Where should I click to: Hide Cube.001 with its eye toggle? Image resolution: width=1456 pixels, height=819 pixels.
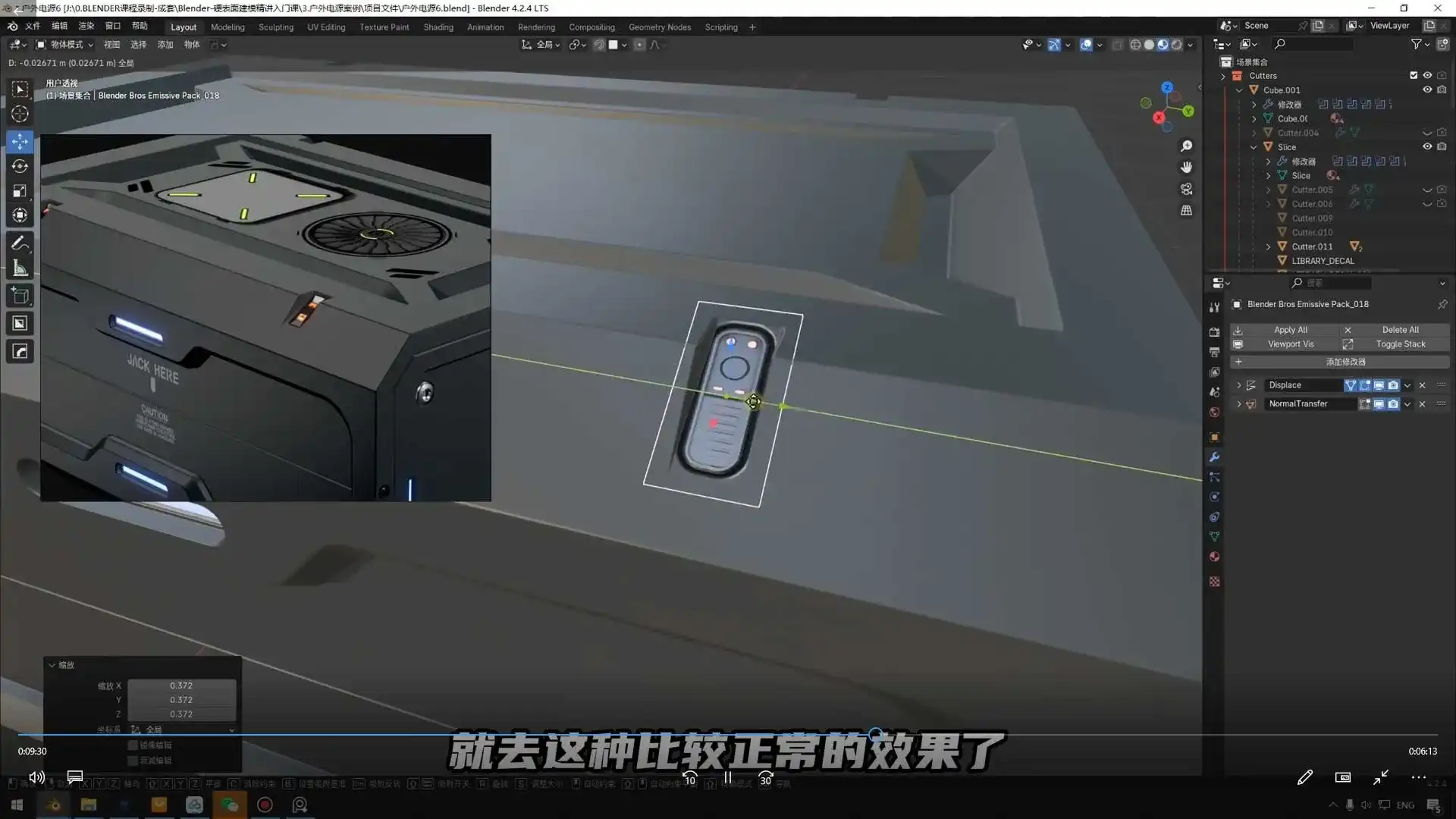click(x=1427, y=89)
